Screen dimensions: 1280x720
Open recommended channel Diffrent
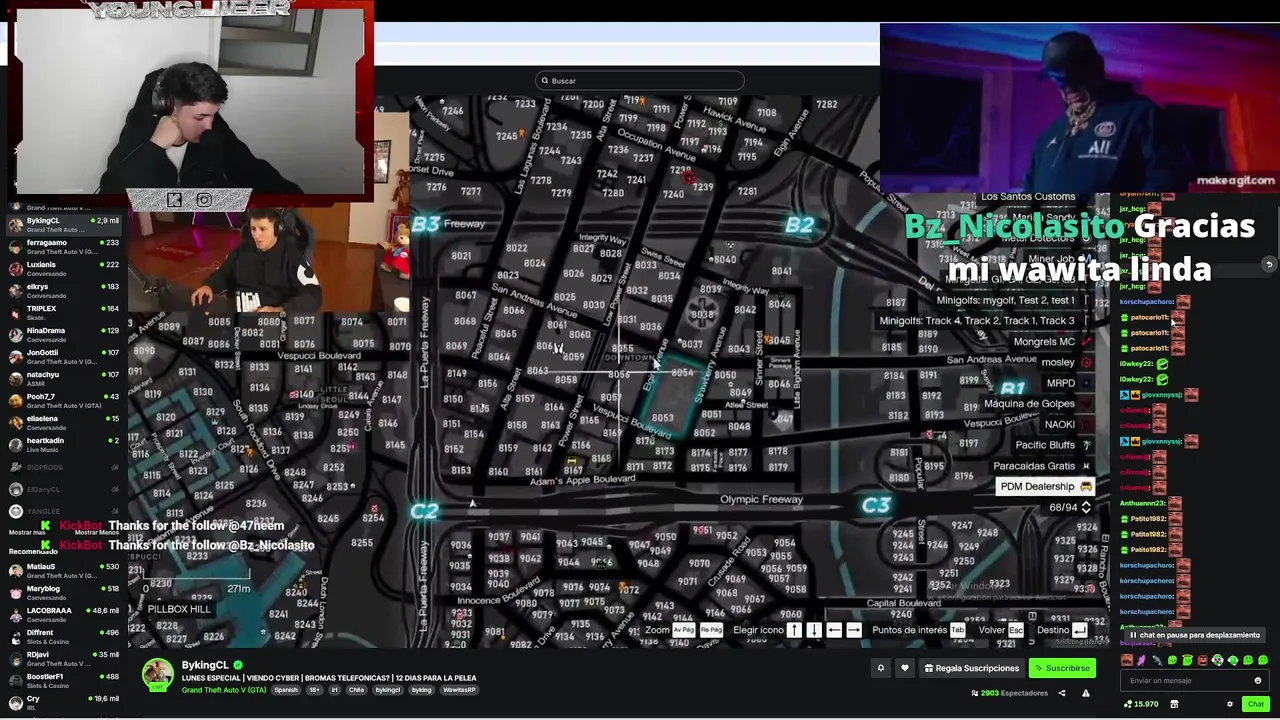click(x=64, y=637)
